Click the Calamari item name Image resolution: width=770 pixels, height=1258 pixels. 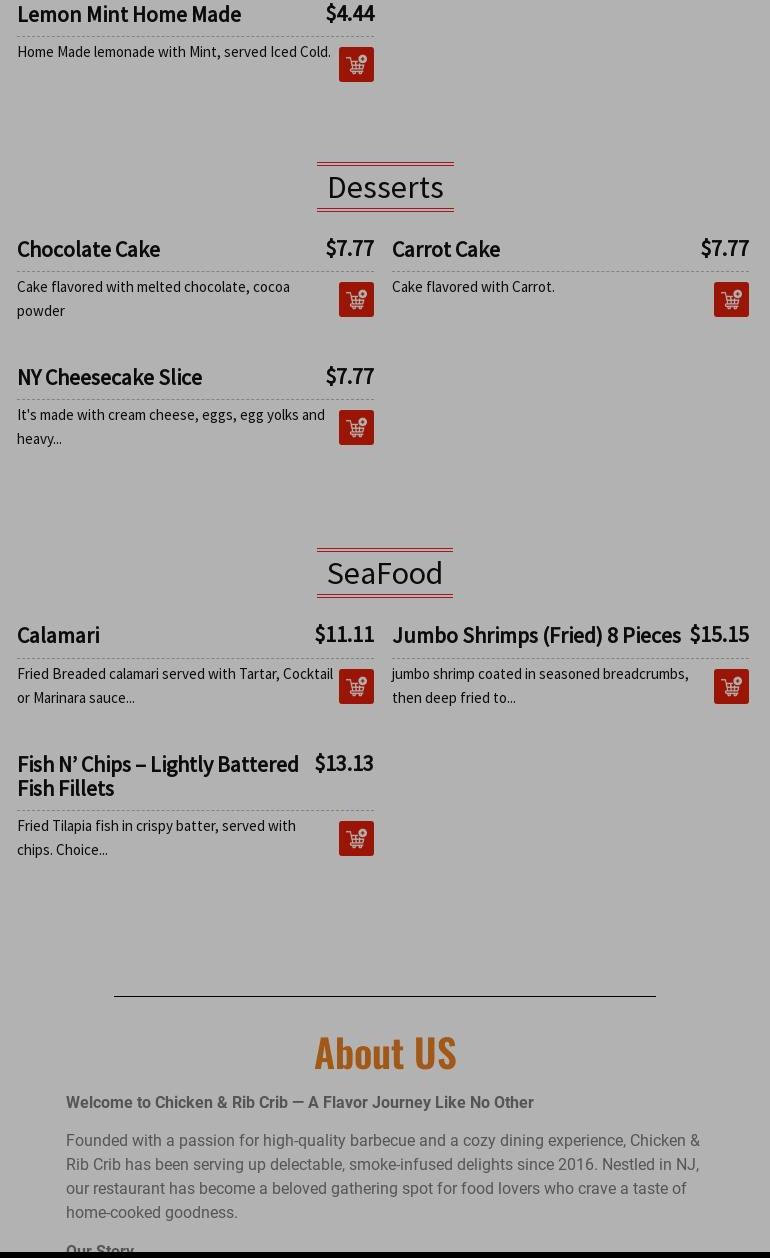point(59,635)
